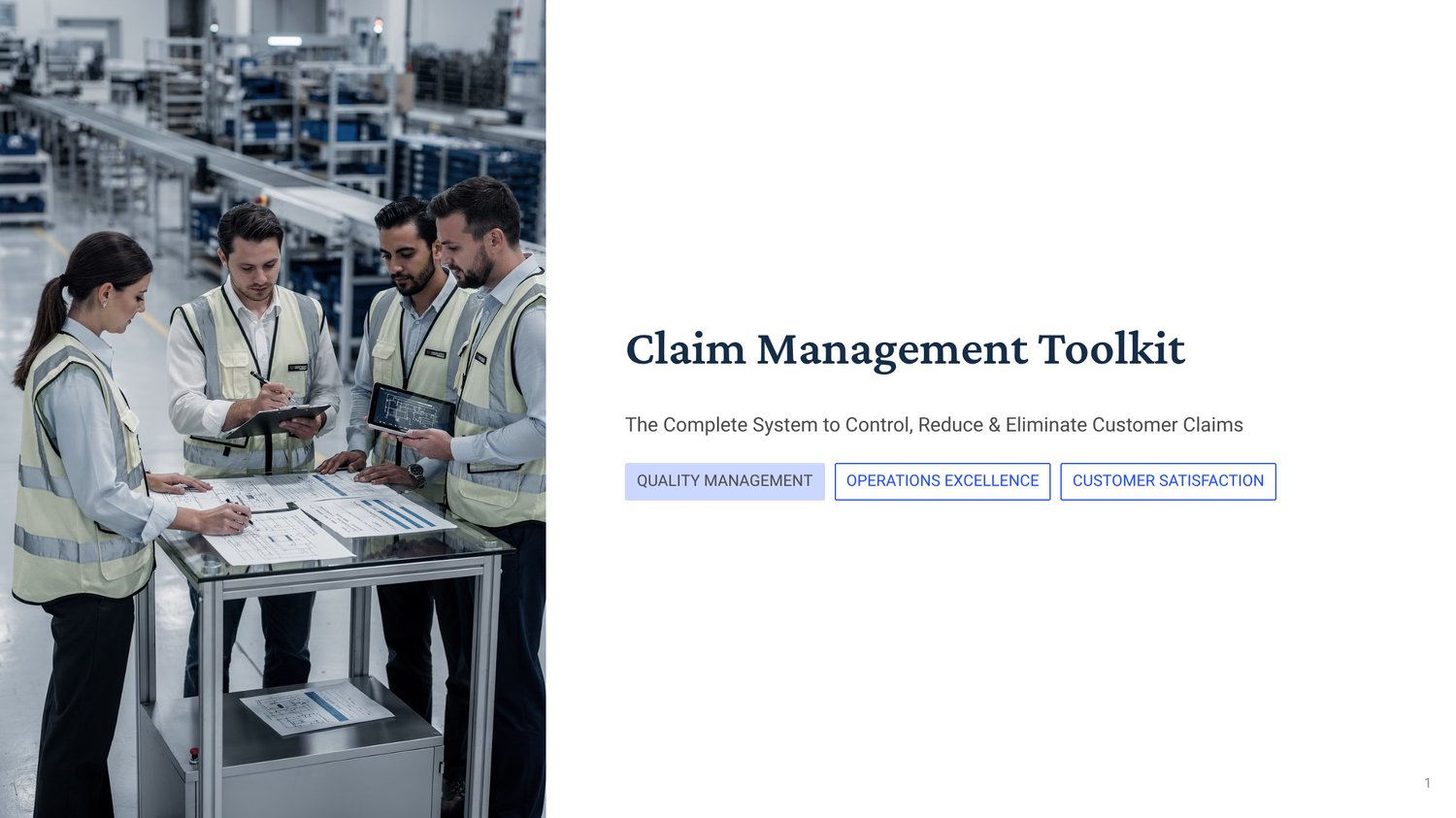The image size is (1456, 818).
Task: Click the small red button on the table leg
Action: (x=194, y=754)
